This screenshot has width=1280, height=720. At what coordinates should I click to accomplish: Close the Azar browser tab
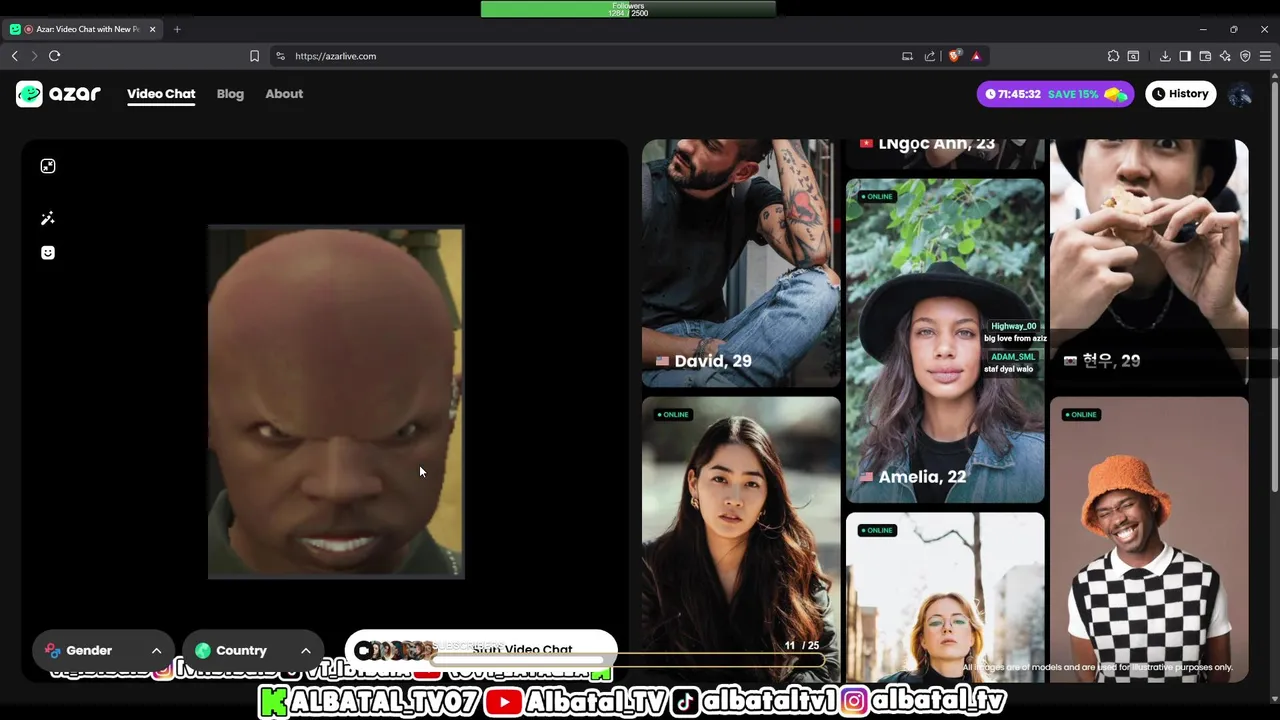click(153, 29)
